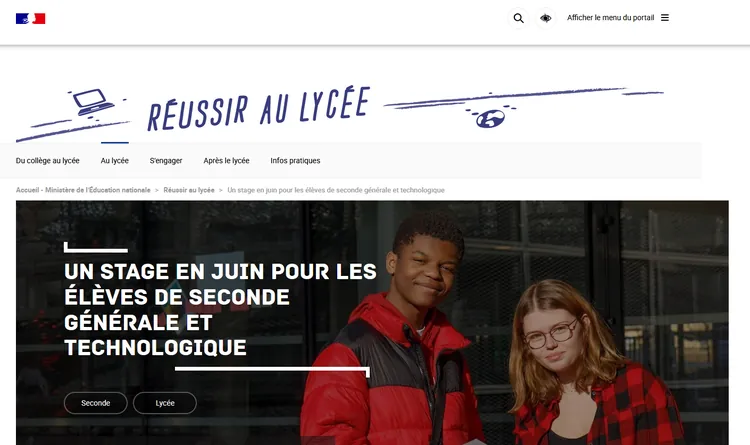Select the Lycée tag button
The image size is (750, 445).
pyautogui.click(x=165, y=403)
